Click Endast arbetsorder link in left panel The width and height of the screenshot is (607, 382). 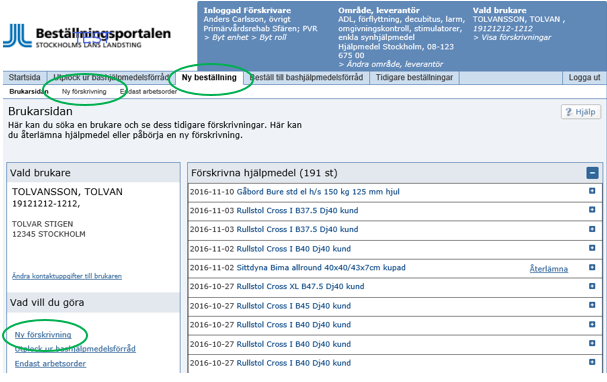(50, 364)
